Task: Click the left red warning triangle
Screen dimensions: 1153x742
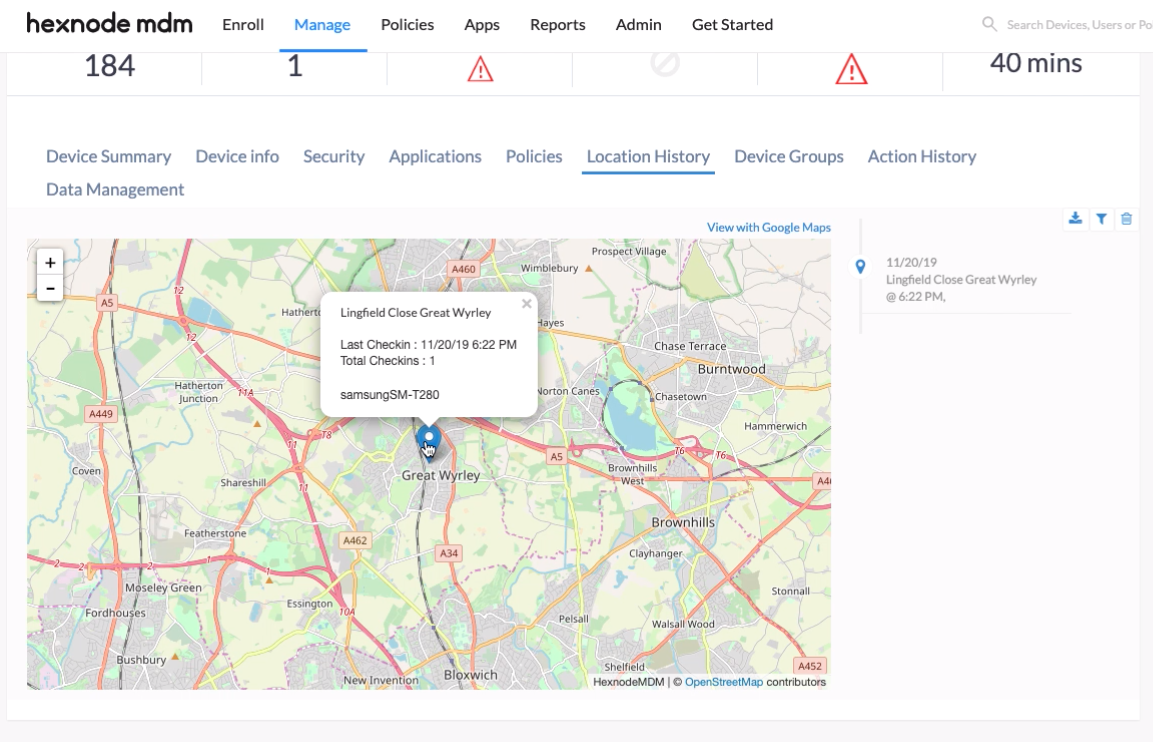Action: tap(480, 70)
